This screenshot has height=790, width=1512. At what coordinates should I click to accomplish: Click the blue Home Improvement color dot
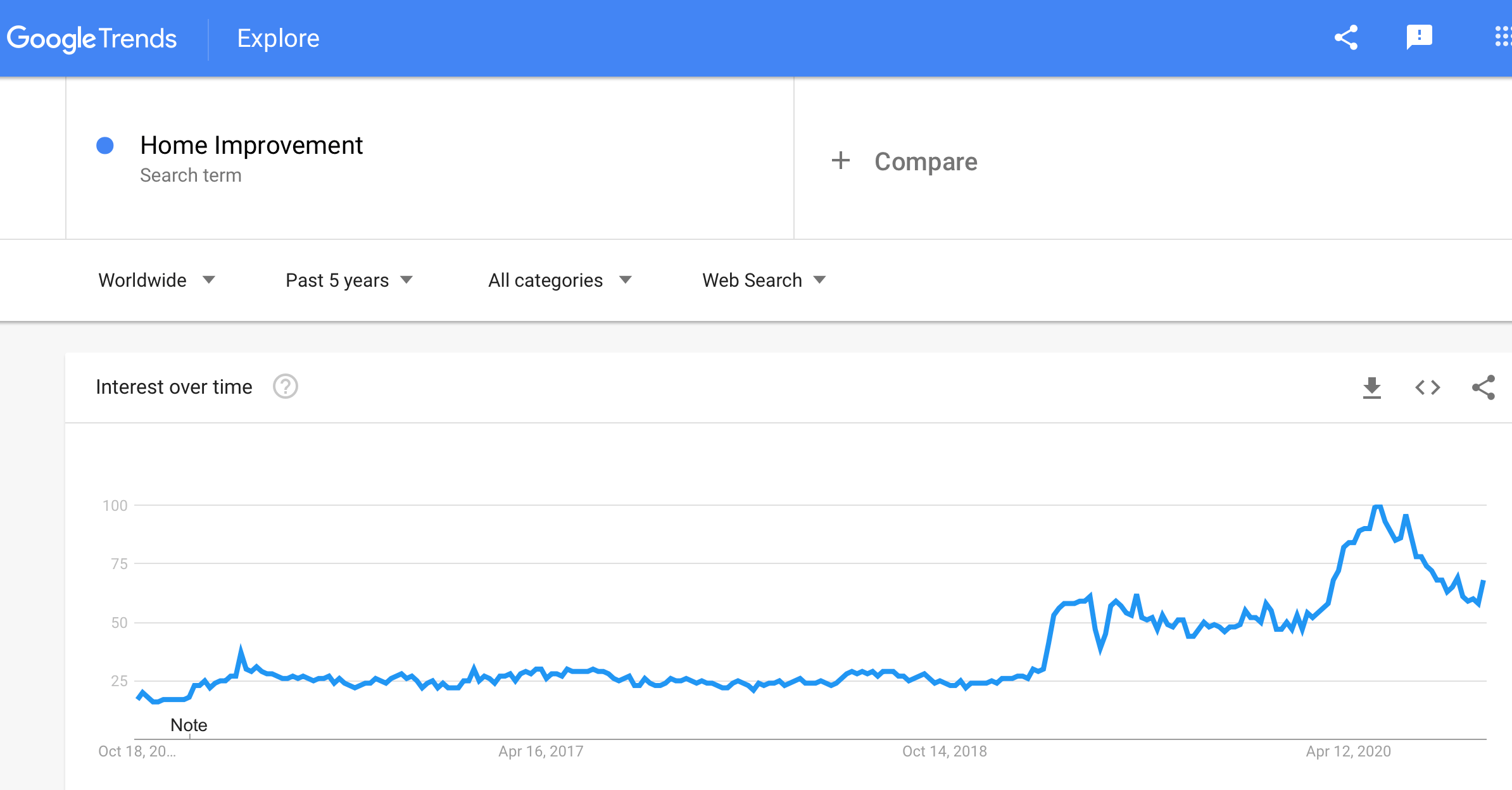point(105,146)
